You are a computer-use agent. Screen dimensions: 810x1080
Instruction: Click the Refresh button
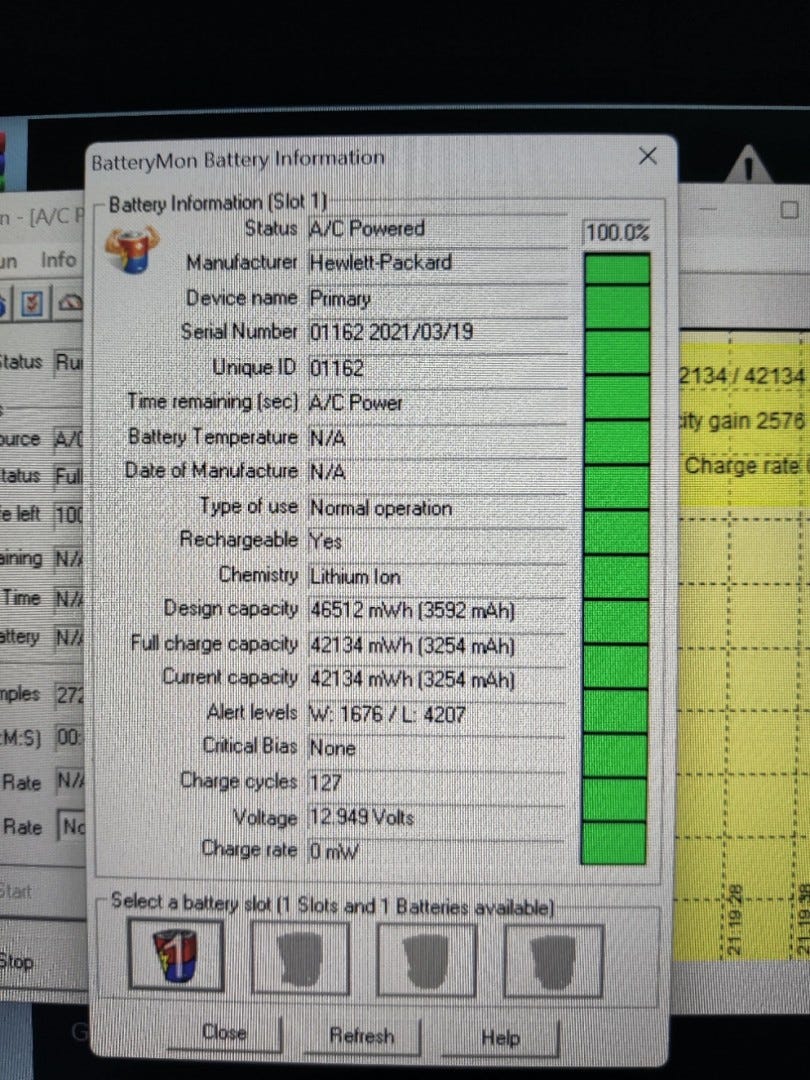(x=362, y=1035)
